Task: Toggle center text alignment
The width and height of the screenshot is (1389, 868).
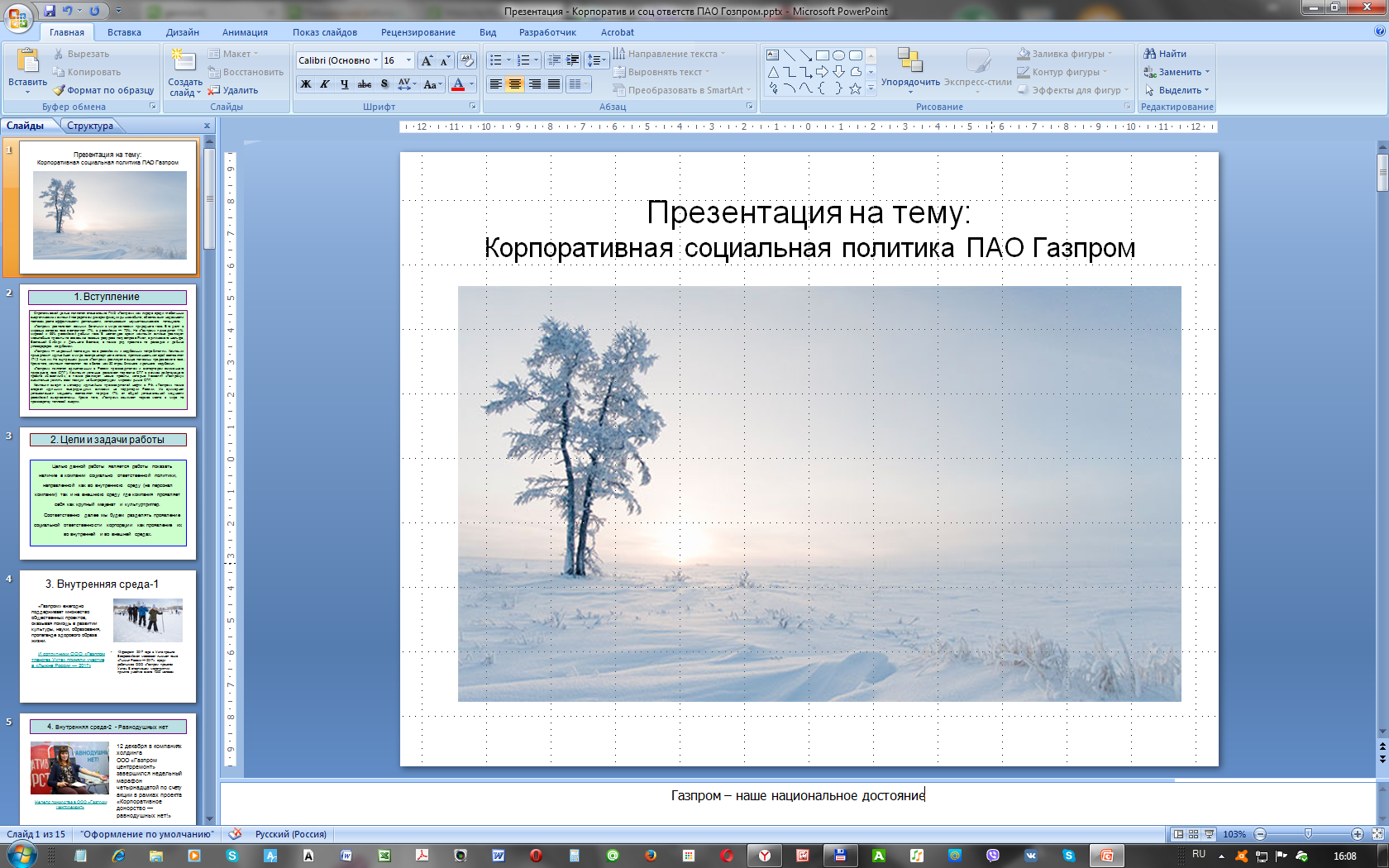Action: (x=514, y=84)
